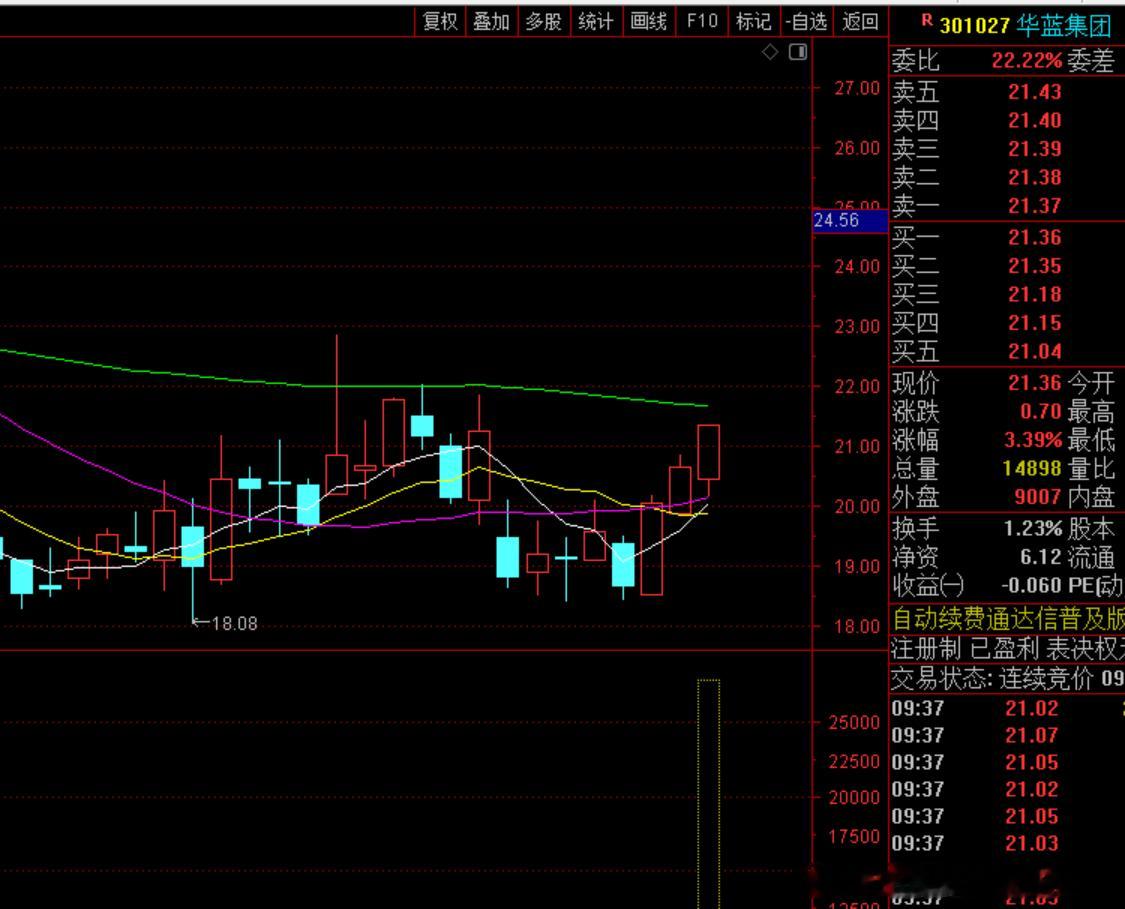The width and height of the screenshot is (1125, 909).
Task: Click the 涨幅 value 3.39%
Action: click(1032, 440)
